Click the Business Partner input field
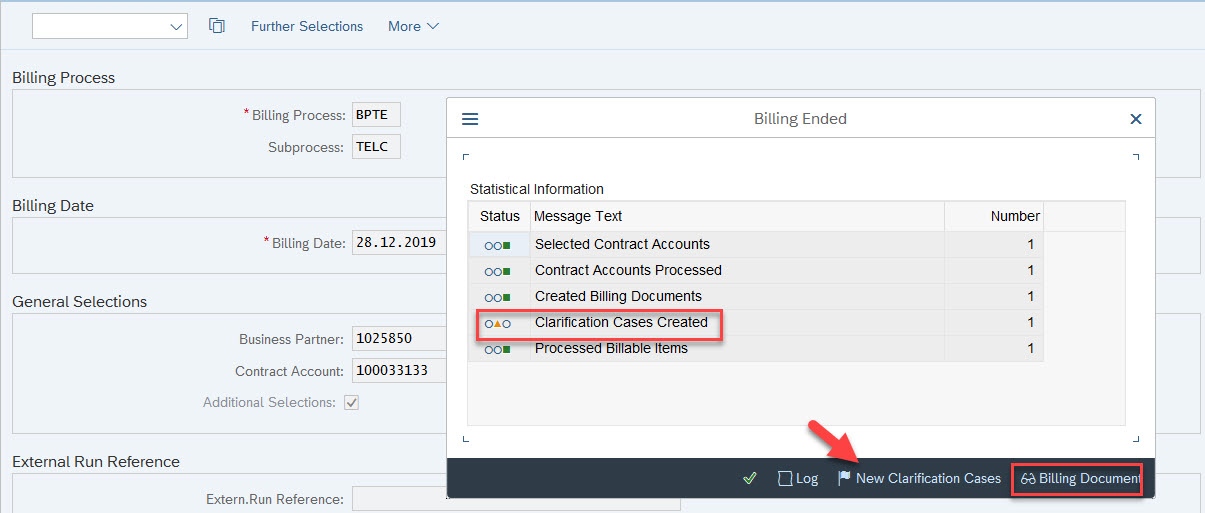This screenshot has width=1205, height=513. 399,339
